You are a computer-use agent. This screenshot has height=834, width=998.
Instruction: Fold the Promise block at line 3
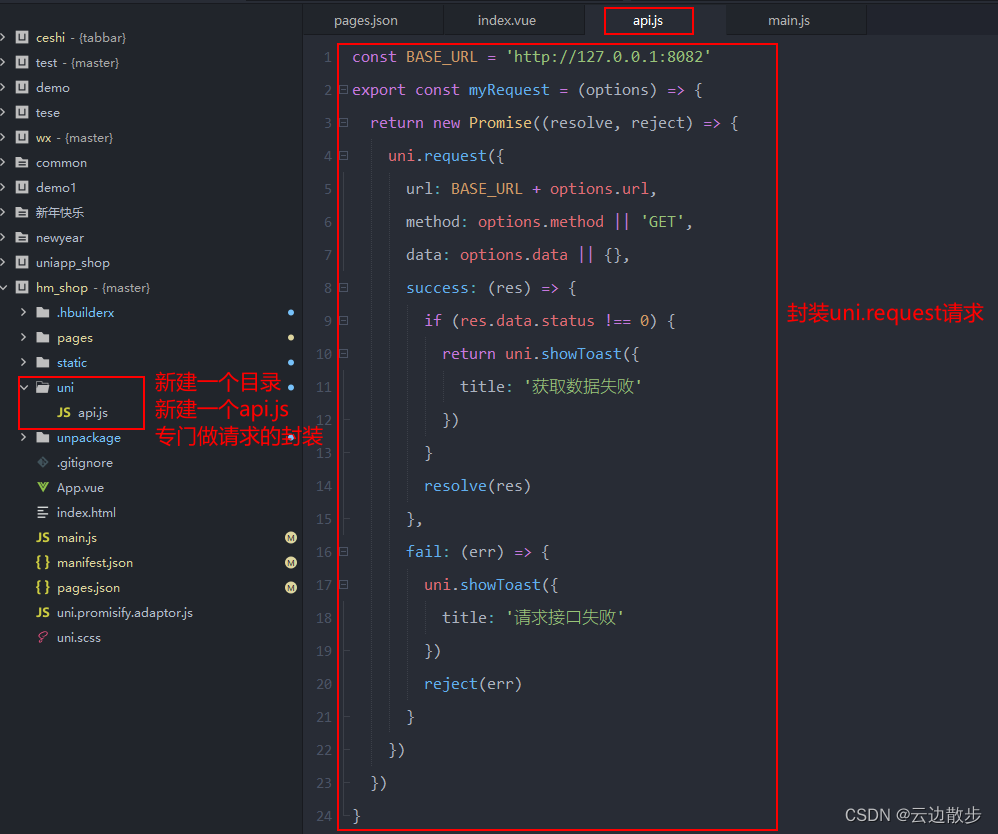[344, 123]
